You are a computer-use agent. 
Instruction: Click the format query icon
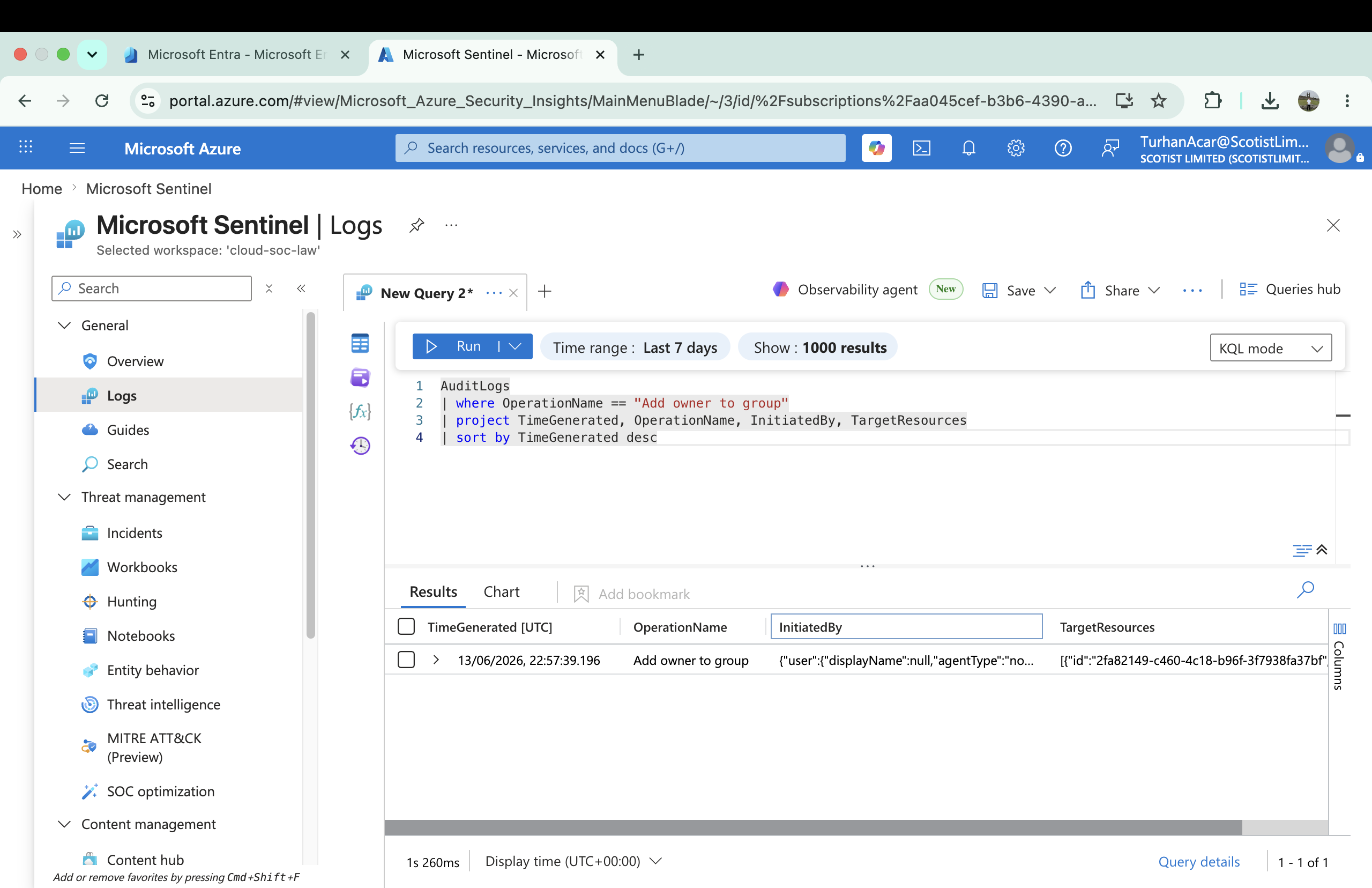tap(1301, 550)
